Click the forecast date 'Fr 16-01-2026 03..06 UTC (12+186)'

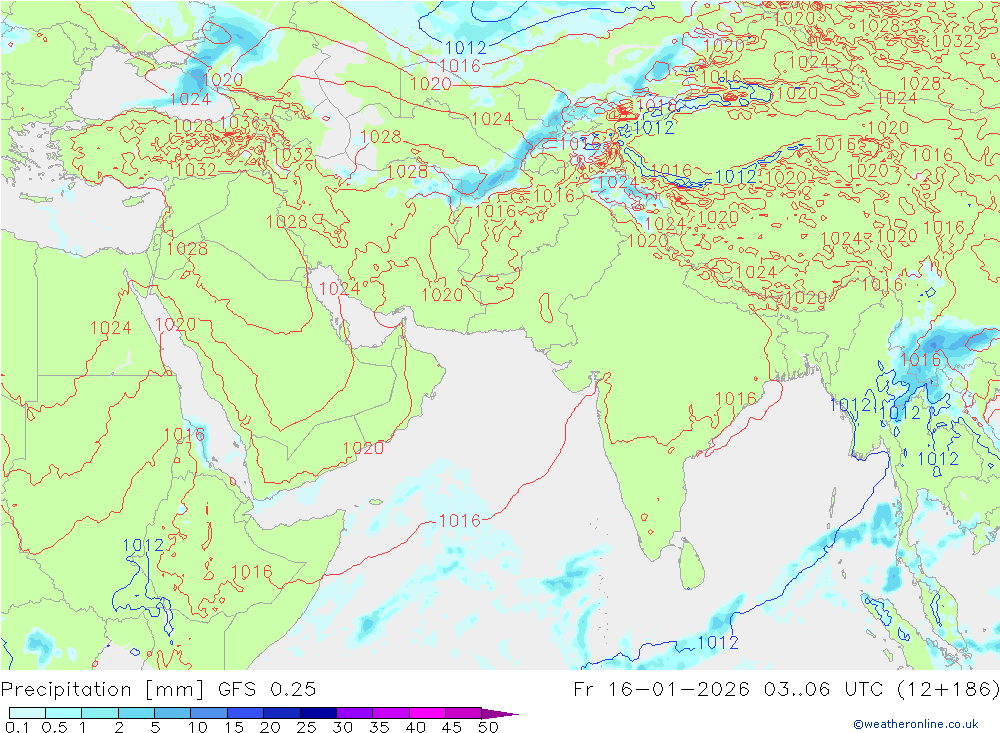tap(786, 690)
